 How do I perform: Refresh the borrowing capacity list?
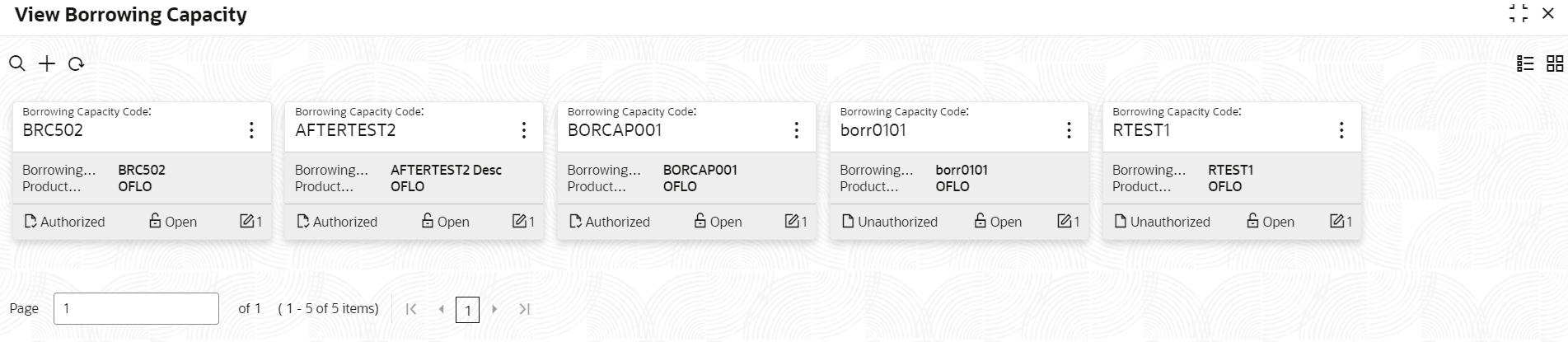(x=76, y=63)
